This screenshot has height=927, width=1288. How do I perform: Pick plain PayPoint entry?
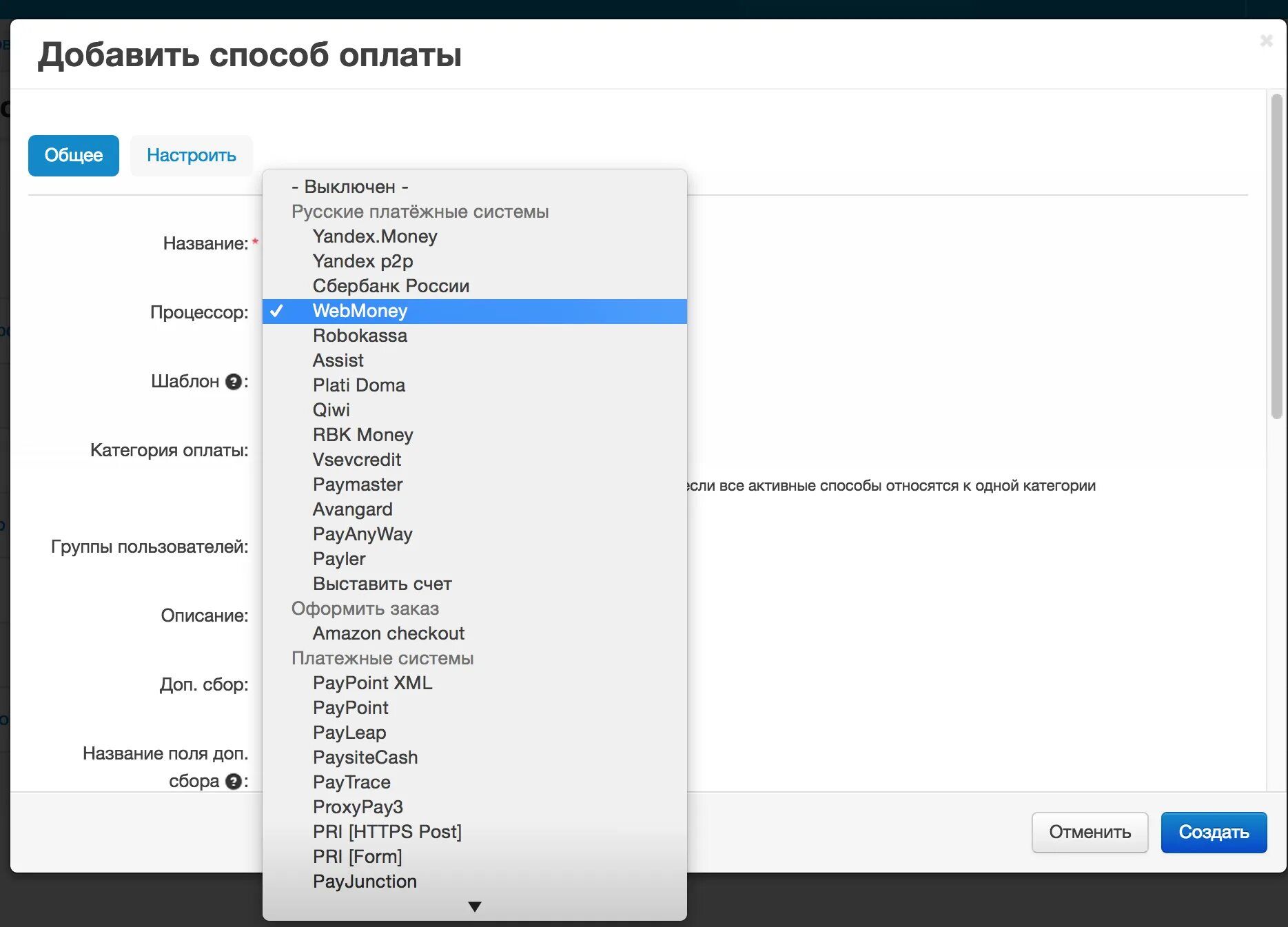click(475, 708)
